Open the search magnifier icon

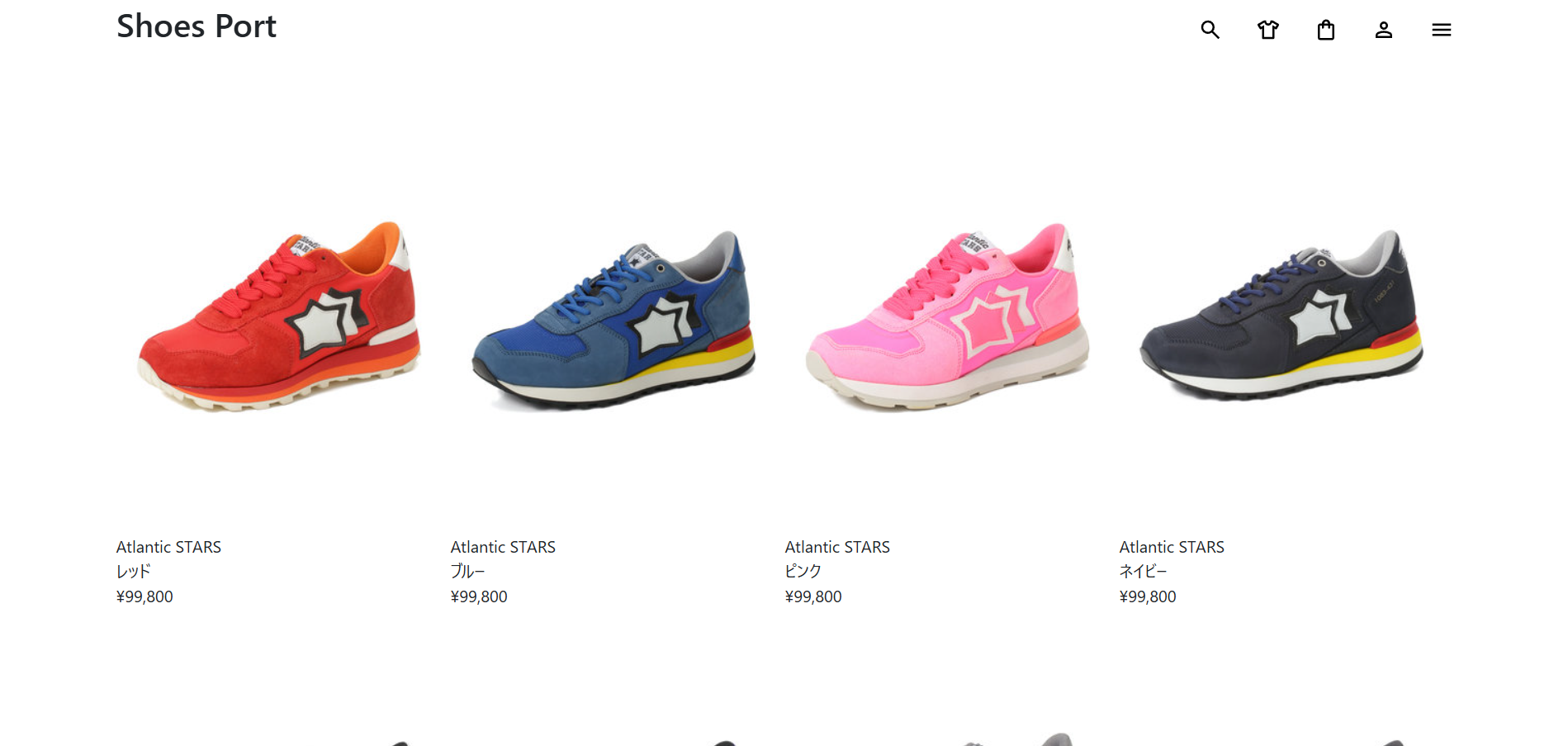pyautogui.click(x=1210, y=30)
